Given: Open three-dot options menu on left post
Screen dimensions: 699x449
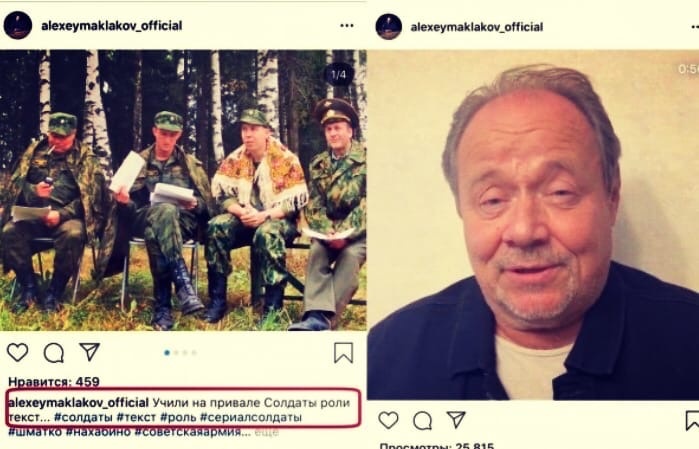Looking at the screenshot, I should coord(347,25).
